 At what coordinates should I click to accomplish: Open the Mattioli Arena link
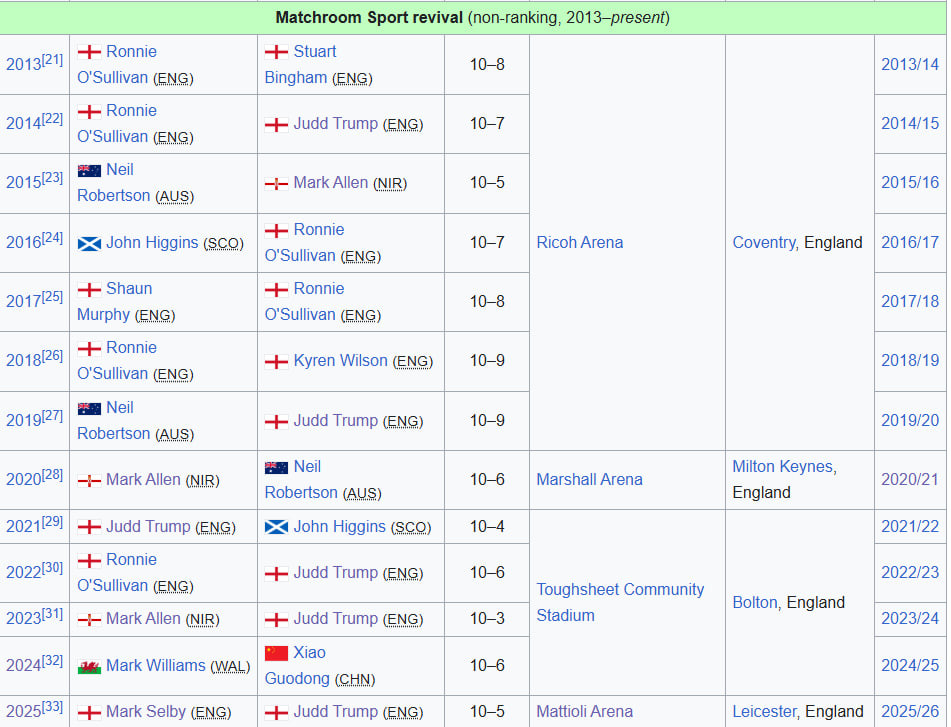(584, 711)
